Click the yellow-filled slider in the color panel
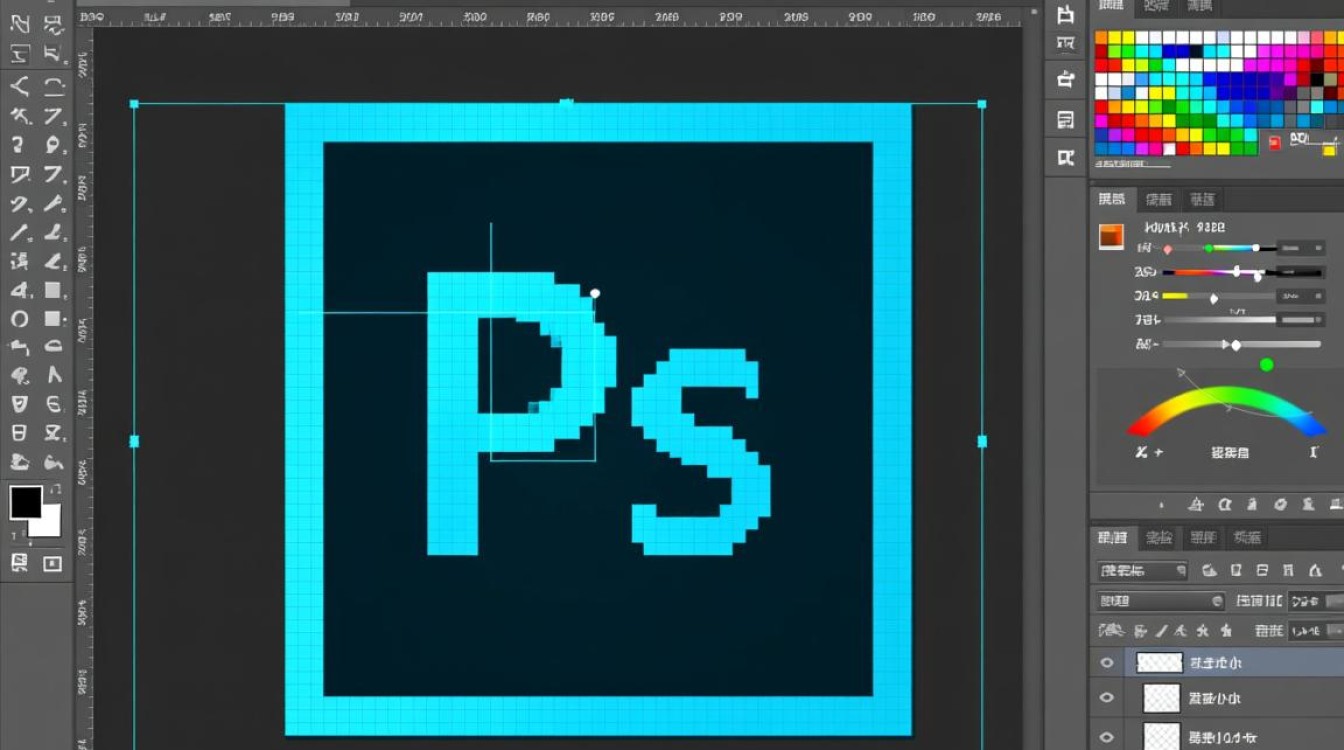The image size is (1344, 750). (x=1218, y=297)
